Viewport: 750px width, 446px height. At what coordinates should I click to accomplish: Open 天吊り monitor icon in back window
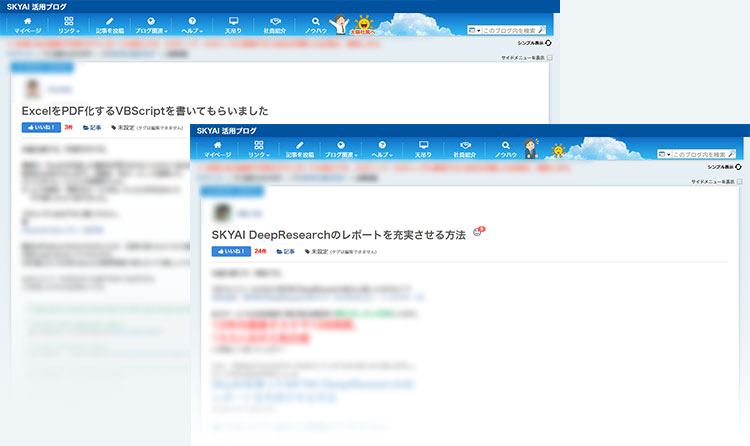pos(233,25)
